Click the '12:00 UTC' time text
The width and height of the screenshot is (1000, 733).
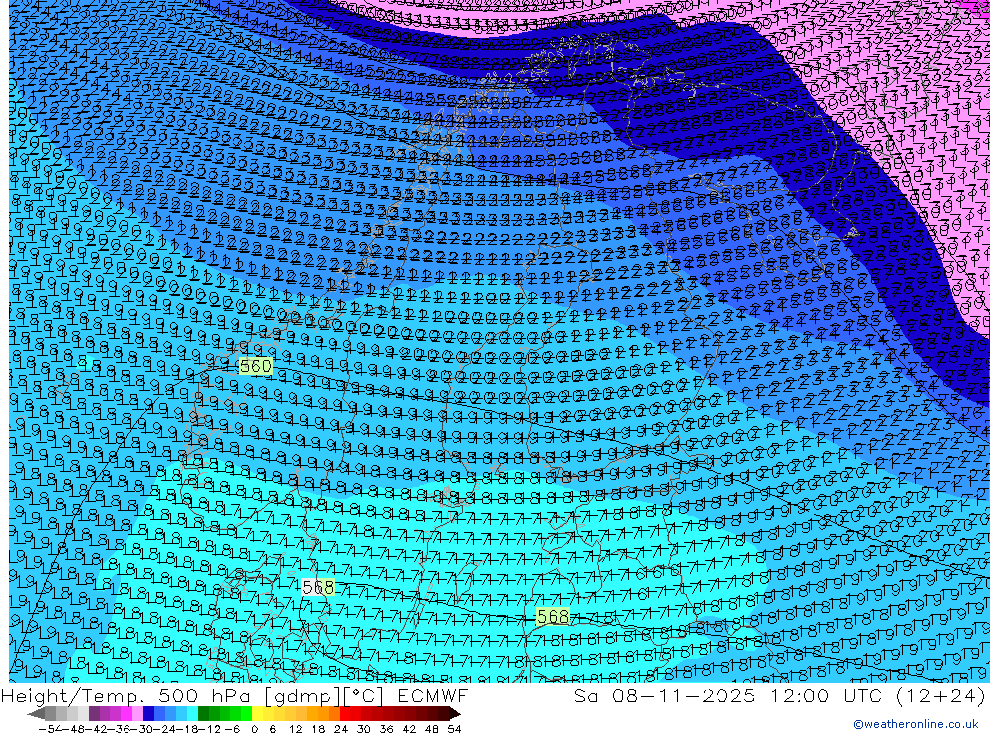(826, 696)
